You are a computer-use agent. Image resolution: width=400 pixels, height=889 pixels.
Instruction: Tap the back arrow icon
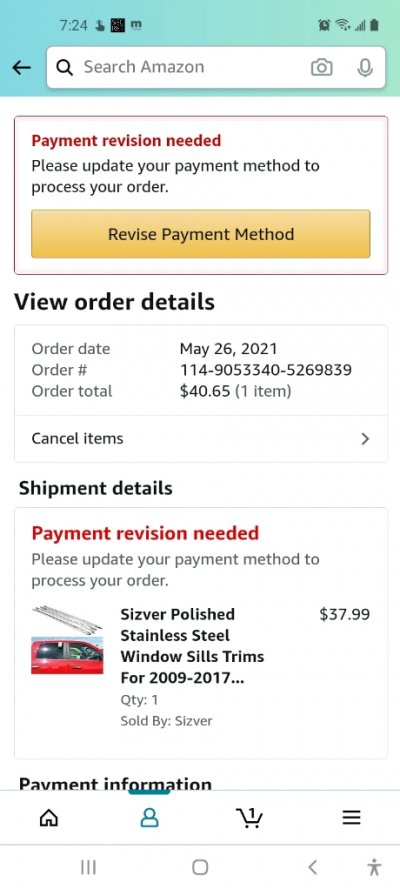(x=22, y=67)
